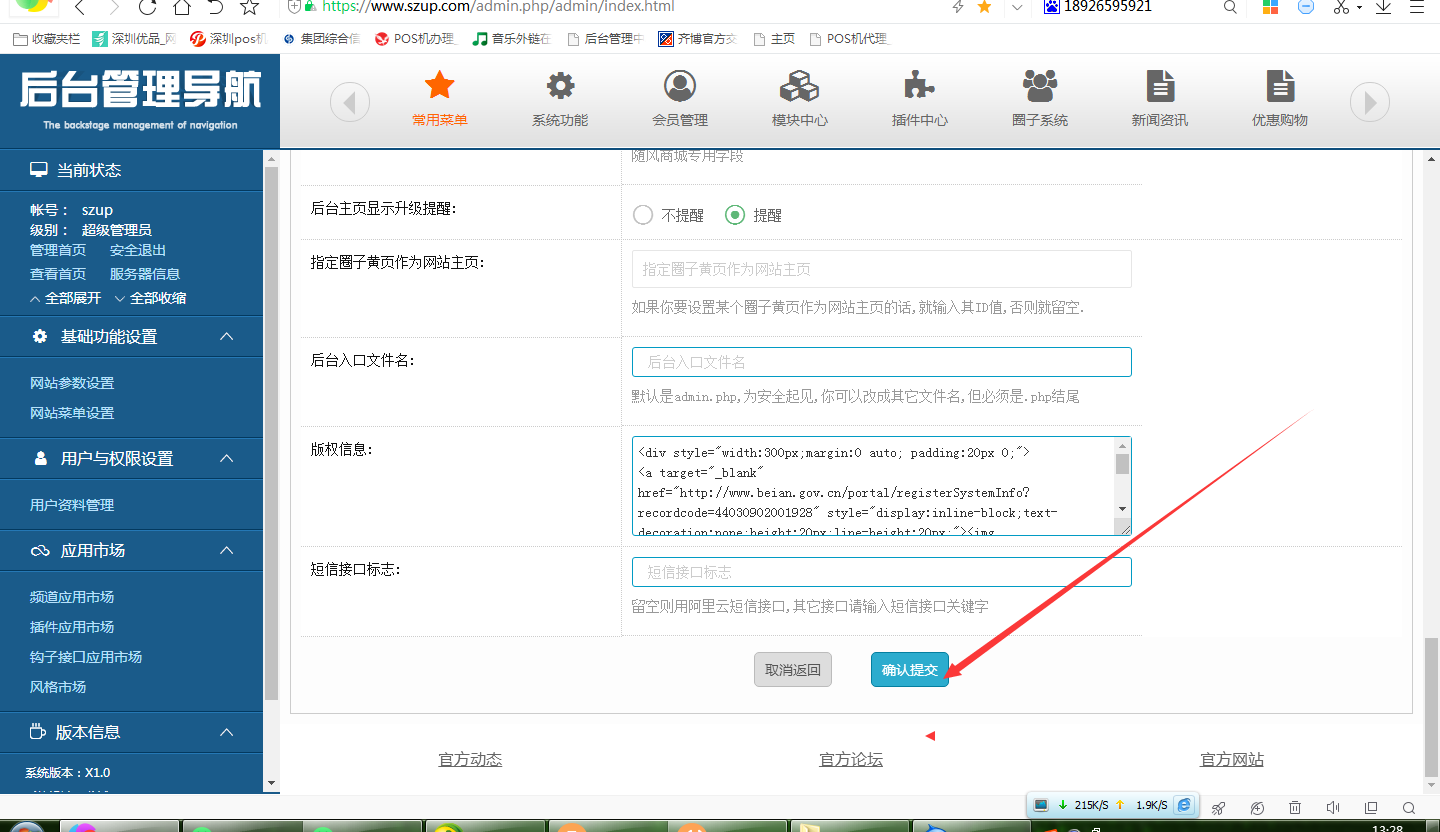This screenshot has width=1440, height=832.
Task: Open 会员管理 user icon
Action: pos(680,87)
